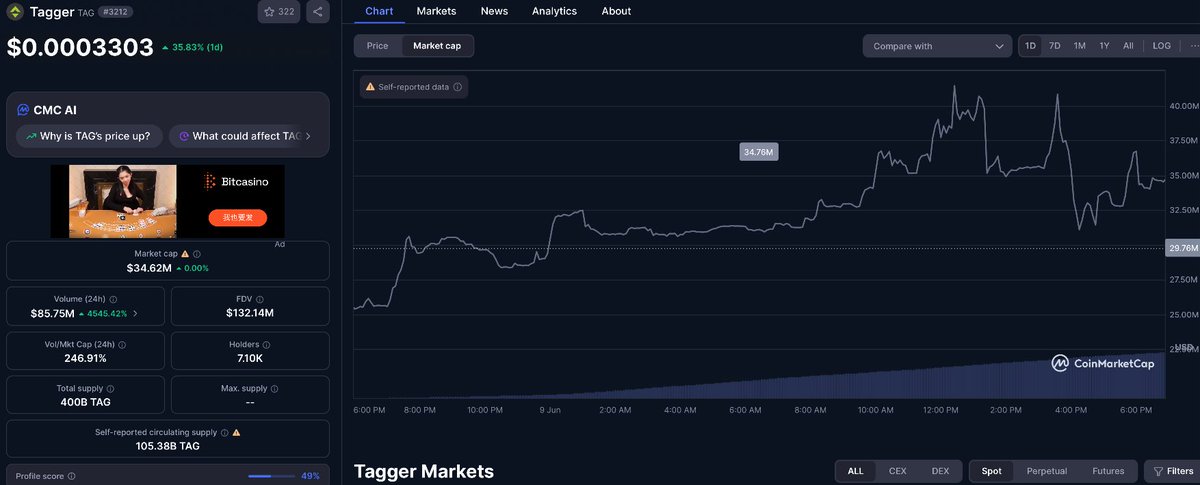Select 1M chart timeframe
The height and width of the screenshot is (485, 1200).
tap(1079, 46)
